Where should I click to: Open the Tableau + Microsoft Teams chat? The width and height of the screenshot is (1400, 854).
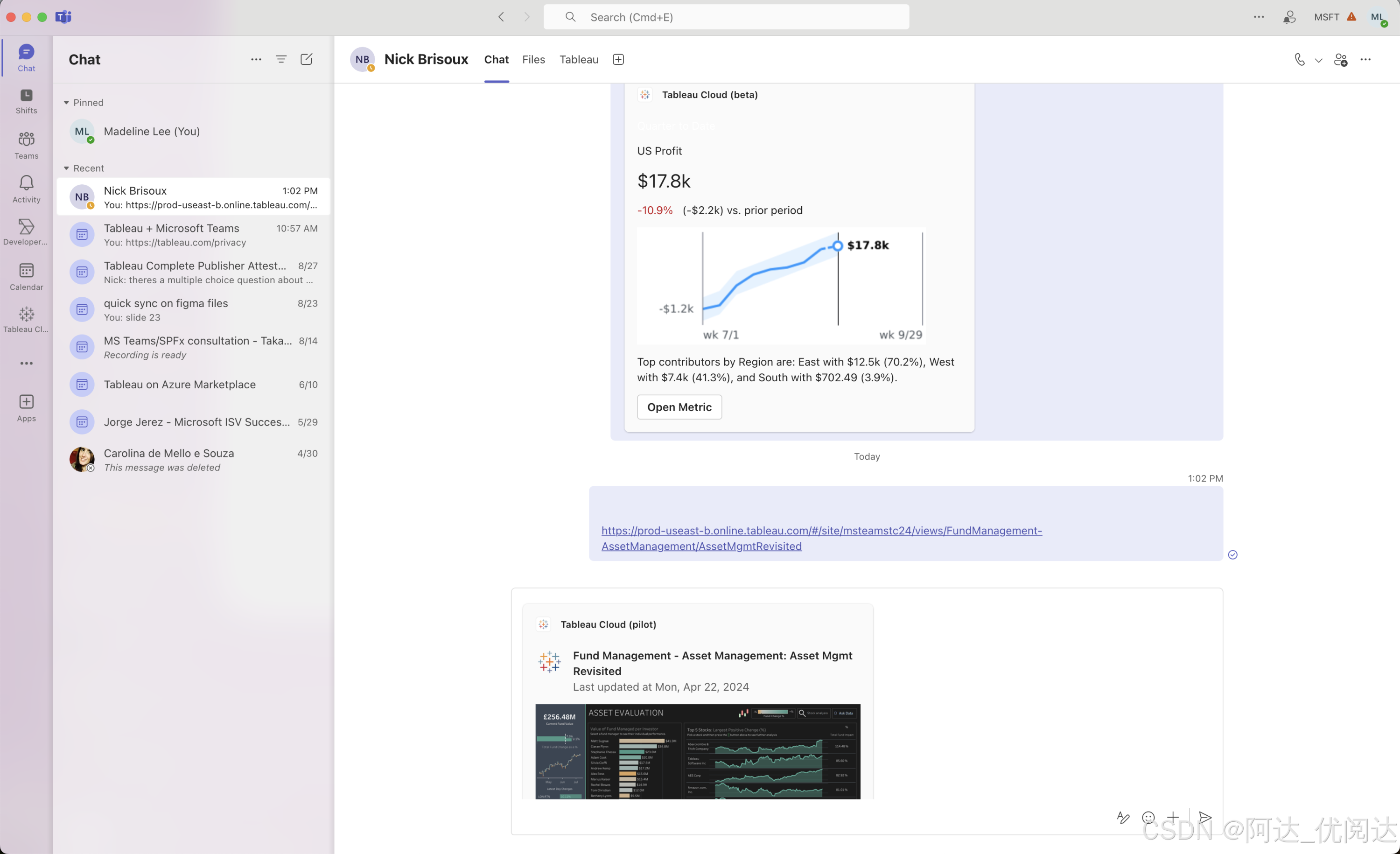[x=193, y=235]
